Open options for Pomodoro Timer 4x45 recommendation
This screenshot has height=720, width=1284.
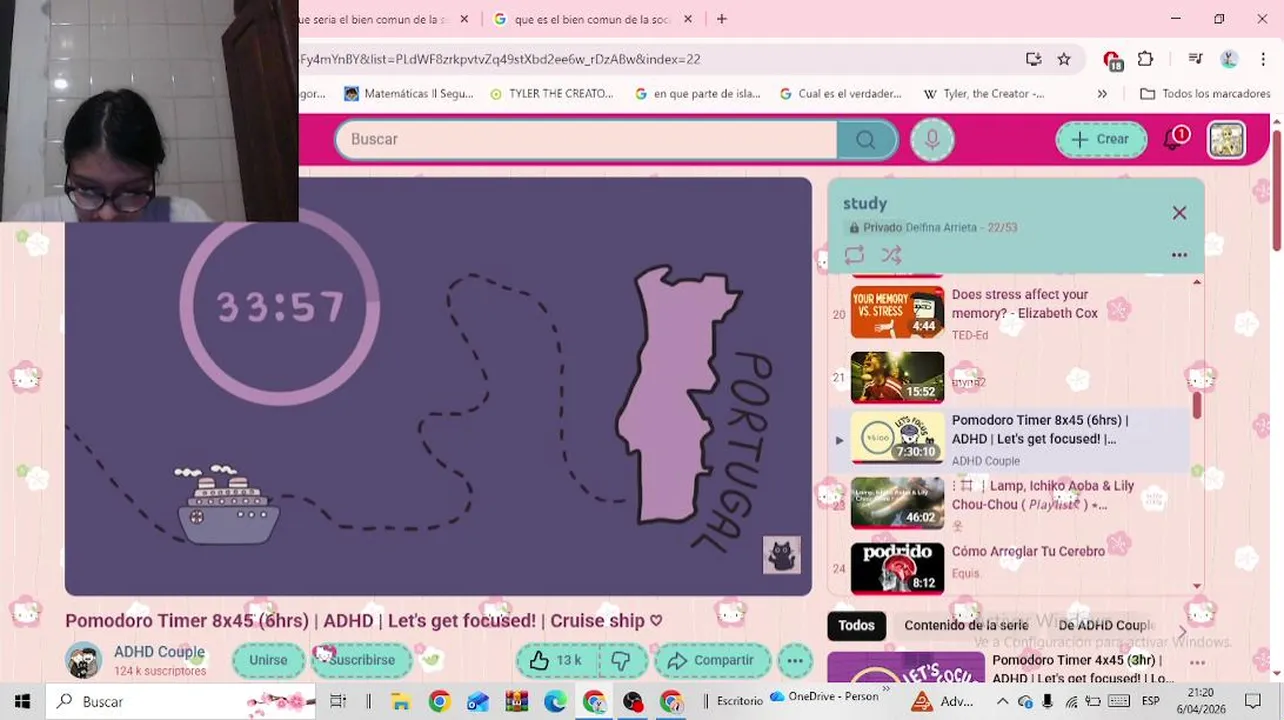pyautogui.click(x=1197, y=663)
